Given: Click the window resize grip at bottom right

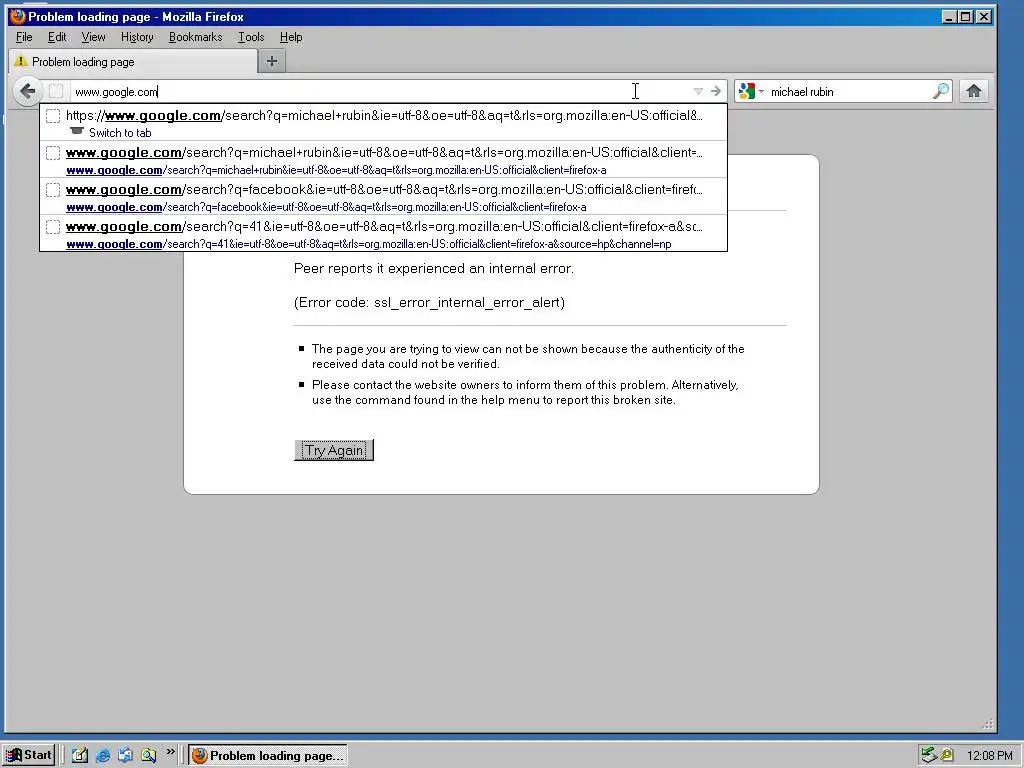Looking at the screenshot, I should pos(987,724).
